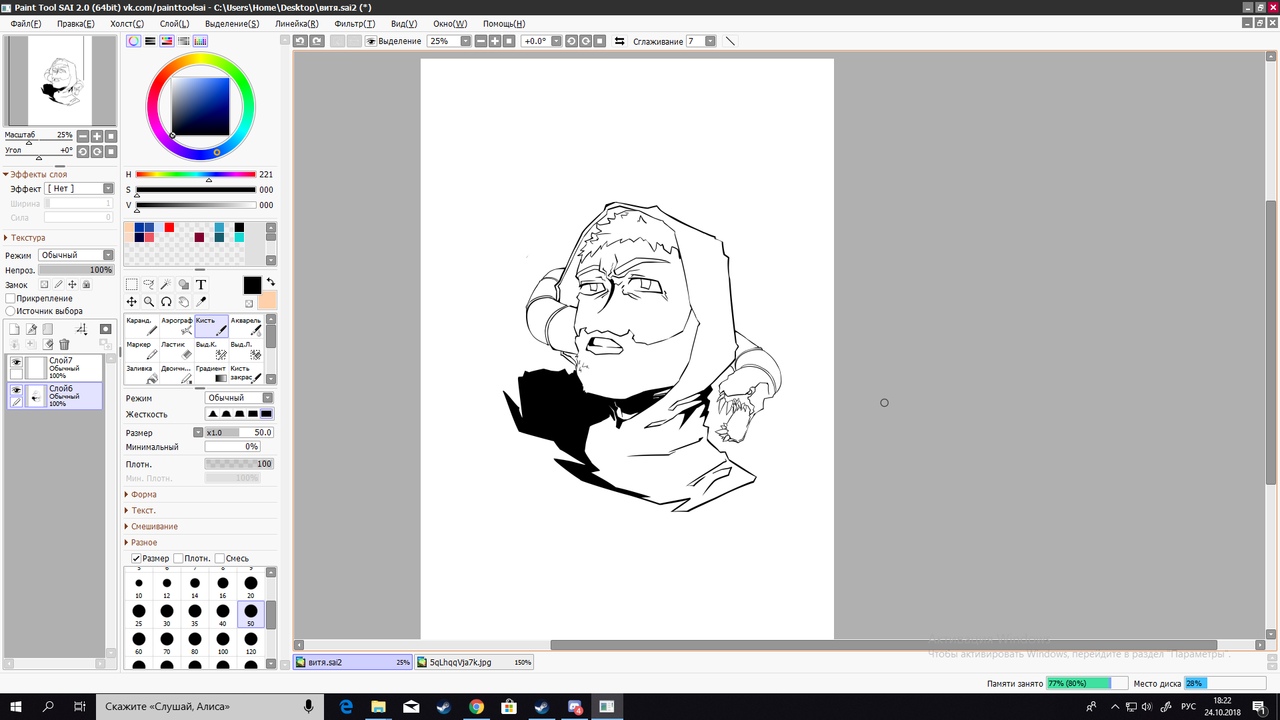Image resolution: width=1280 pixels, height=720 pixels.
Task: Enable the Прикрепление checkbox
Action: tap(11, 298)
